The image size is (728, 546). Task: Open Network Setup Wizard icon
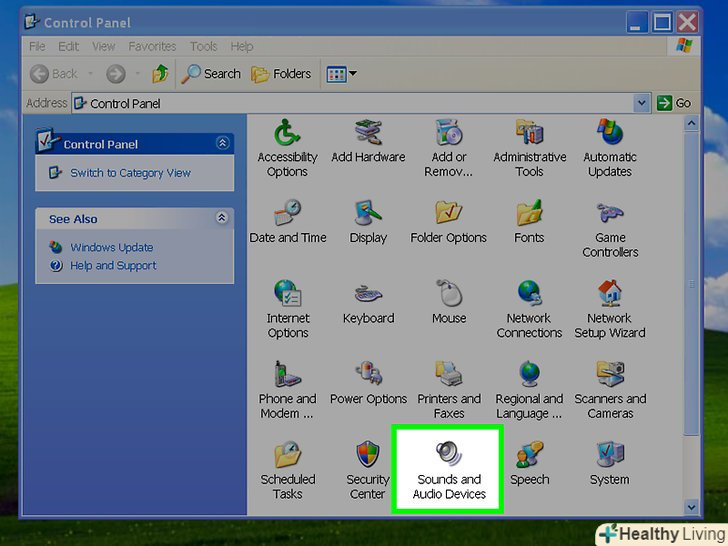point(610,310)
